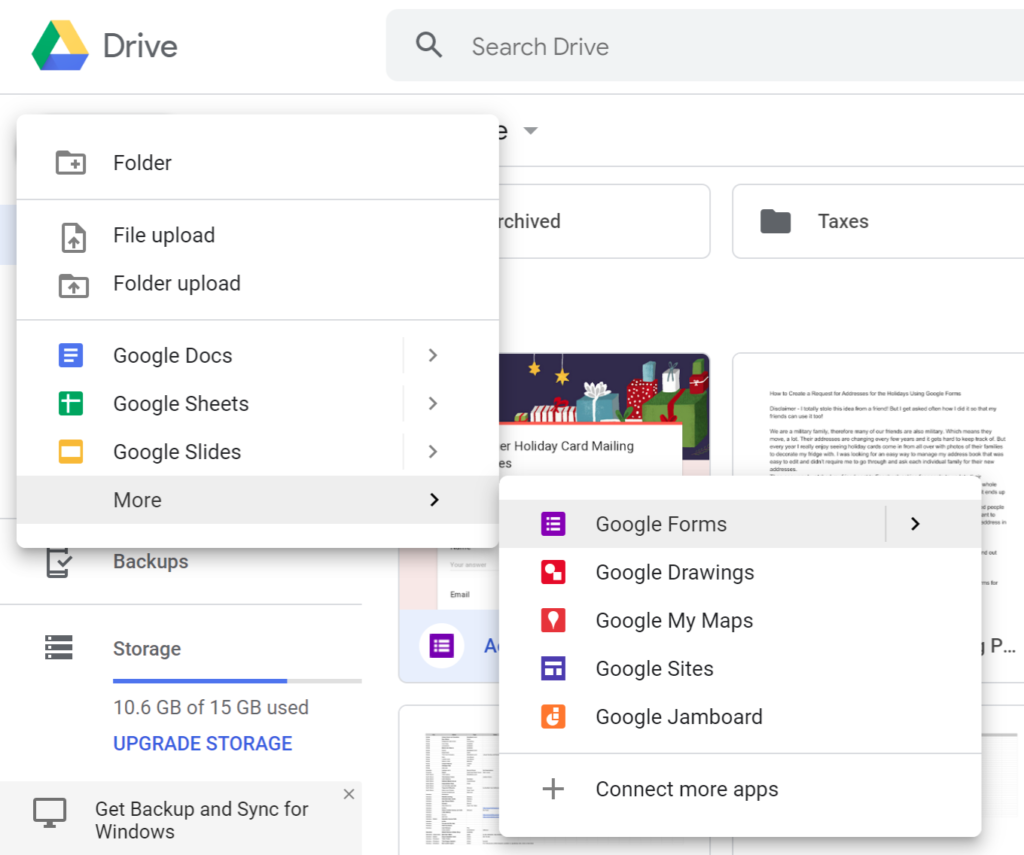Open the Storage sidebar item
Viewport: 1024px width, 855px height.
147,648
